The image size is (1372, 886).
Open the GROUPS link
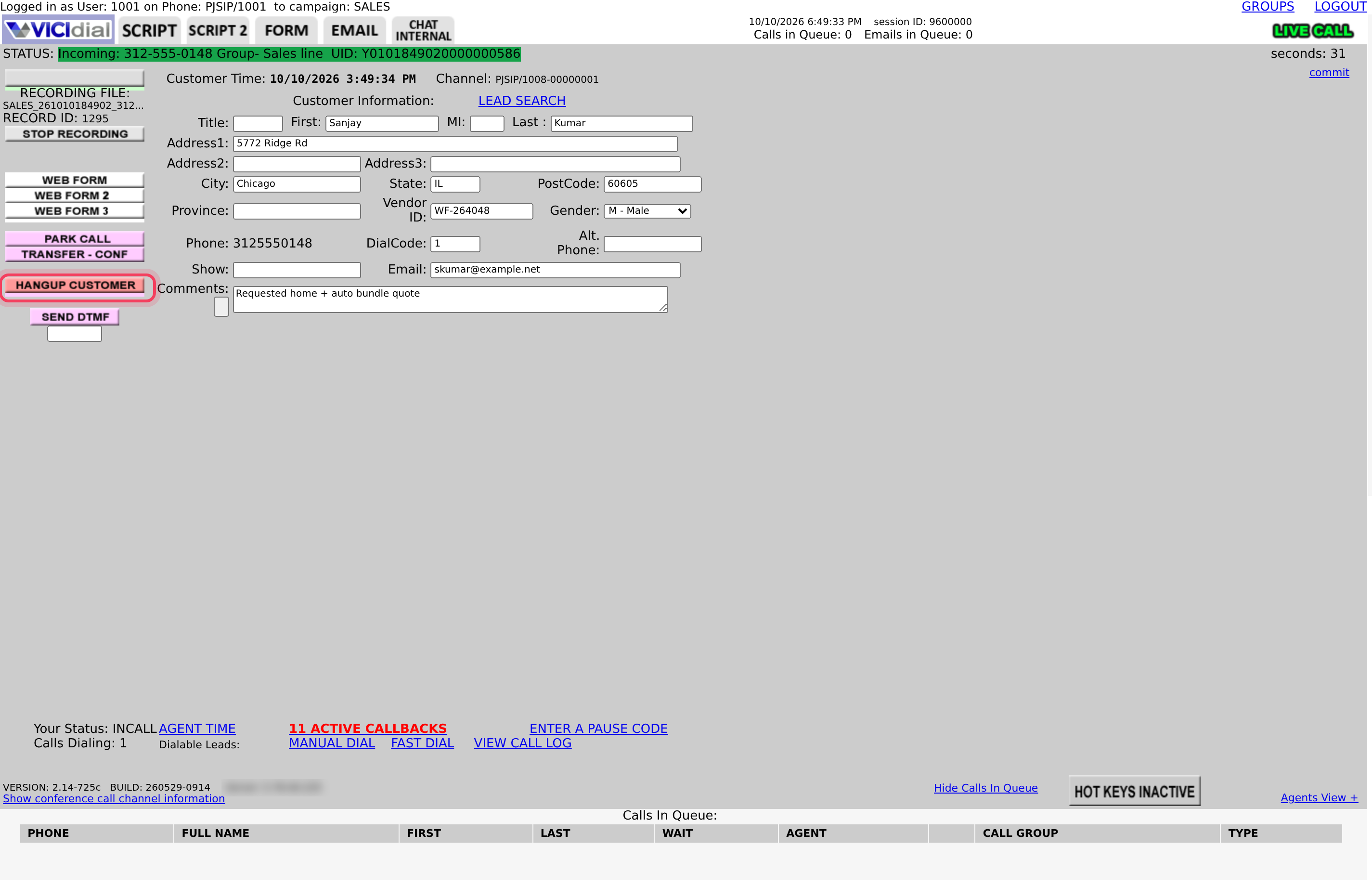coord(1268,7)
